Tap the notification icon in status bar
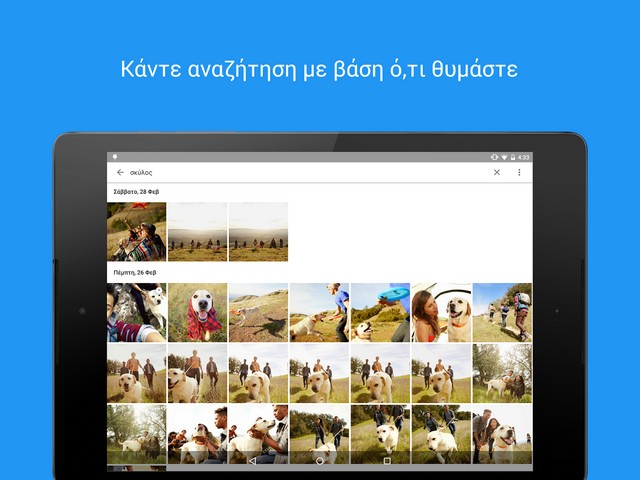 115,157
